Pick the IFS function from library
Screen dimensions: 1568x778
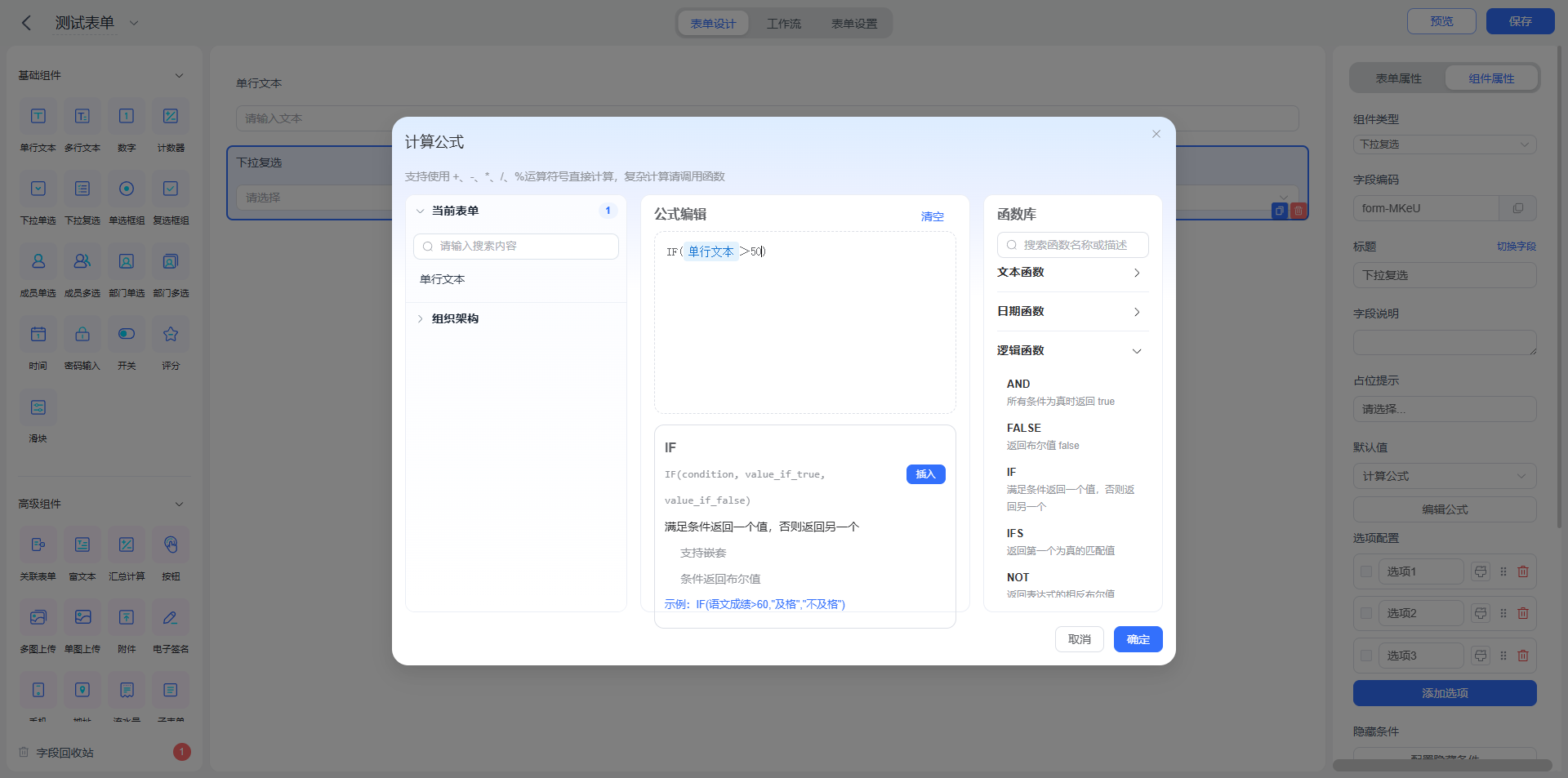coord(1015,533)
